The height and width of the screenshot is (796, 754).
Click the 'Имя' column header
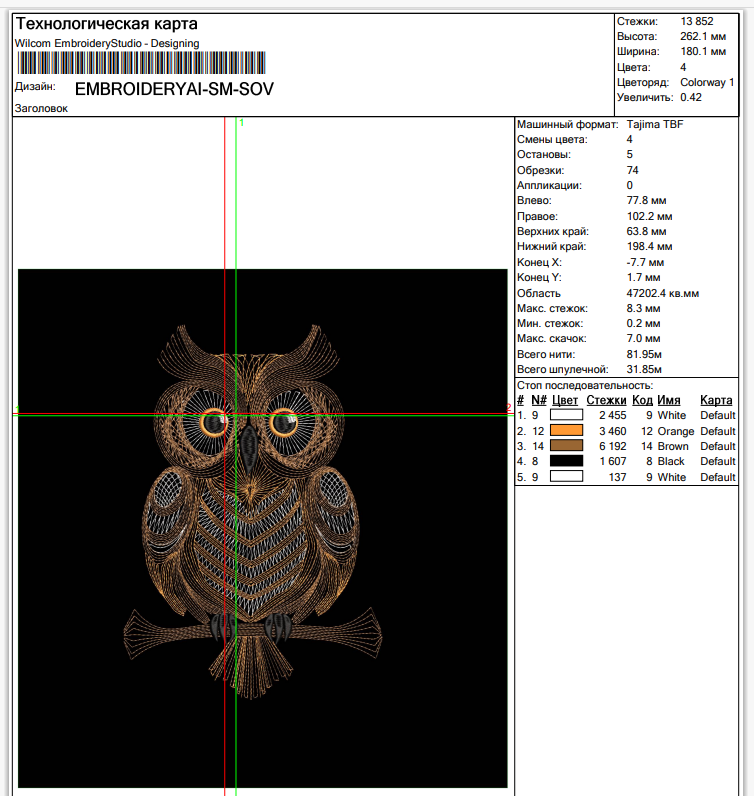[x=669, y=400]
